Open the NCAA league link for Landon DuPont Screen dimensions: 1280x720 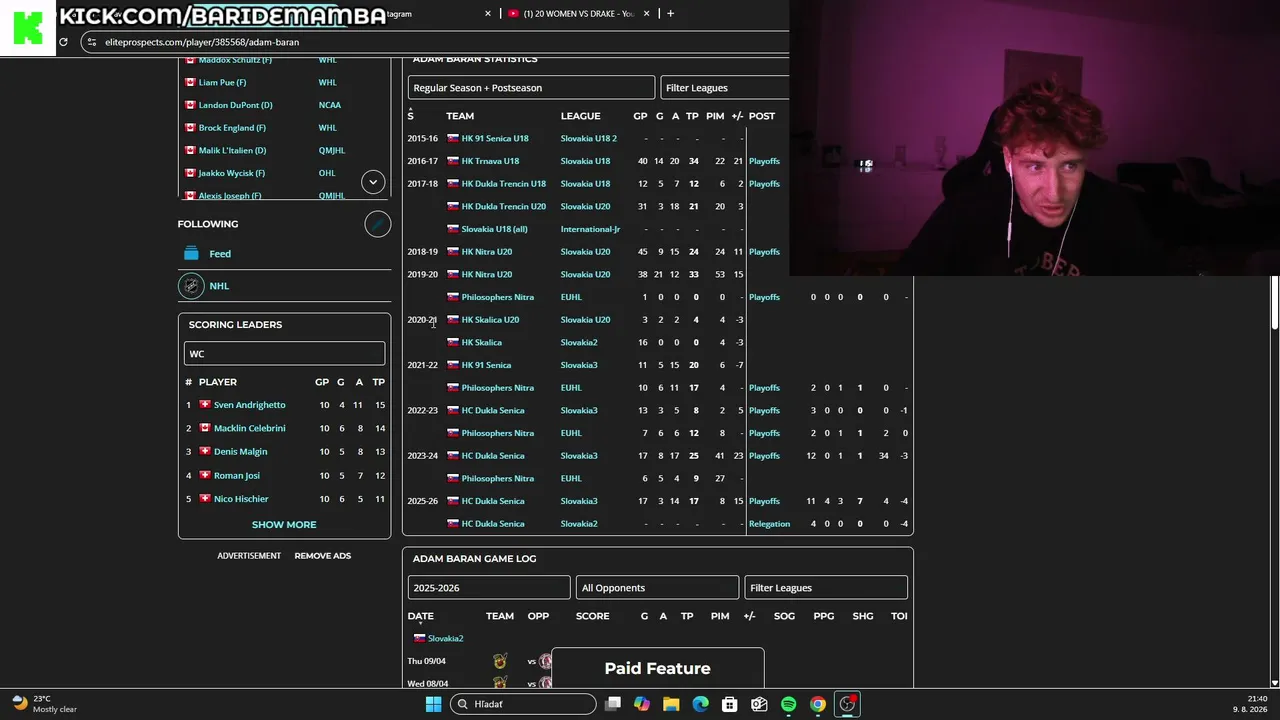(x=330, y=105)
